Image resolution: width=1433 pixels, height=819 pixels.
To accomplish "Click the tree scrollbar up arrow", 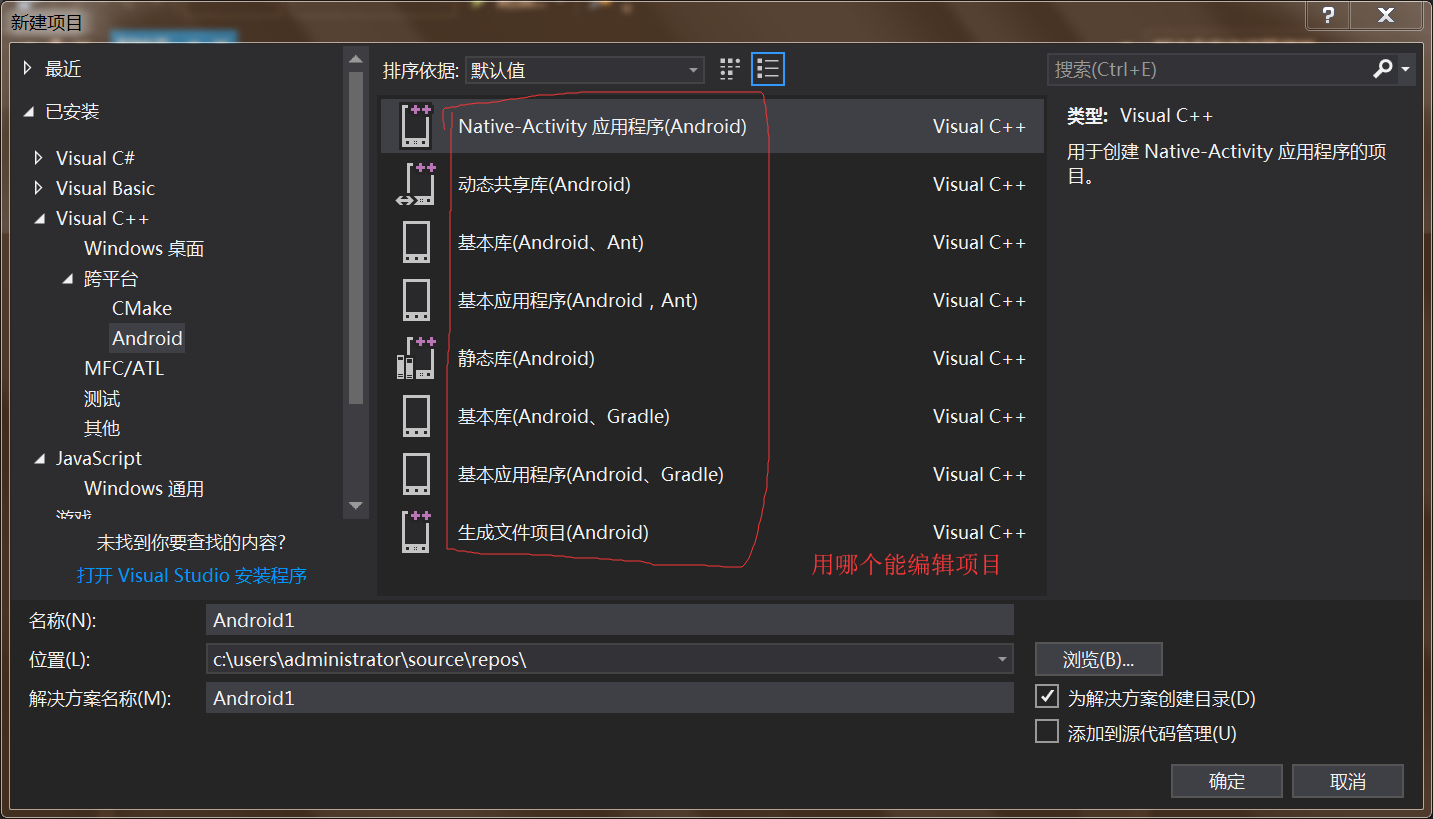I will pos(355,58).
